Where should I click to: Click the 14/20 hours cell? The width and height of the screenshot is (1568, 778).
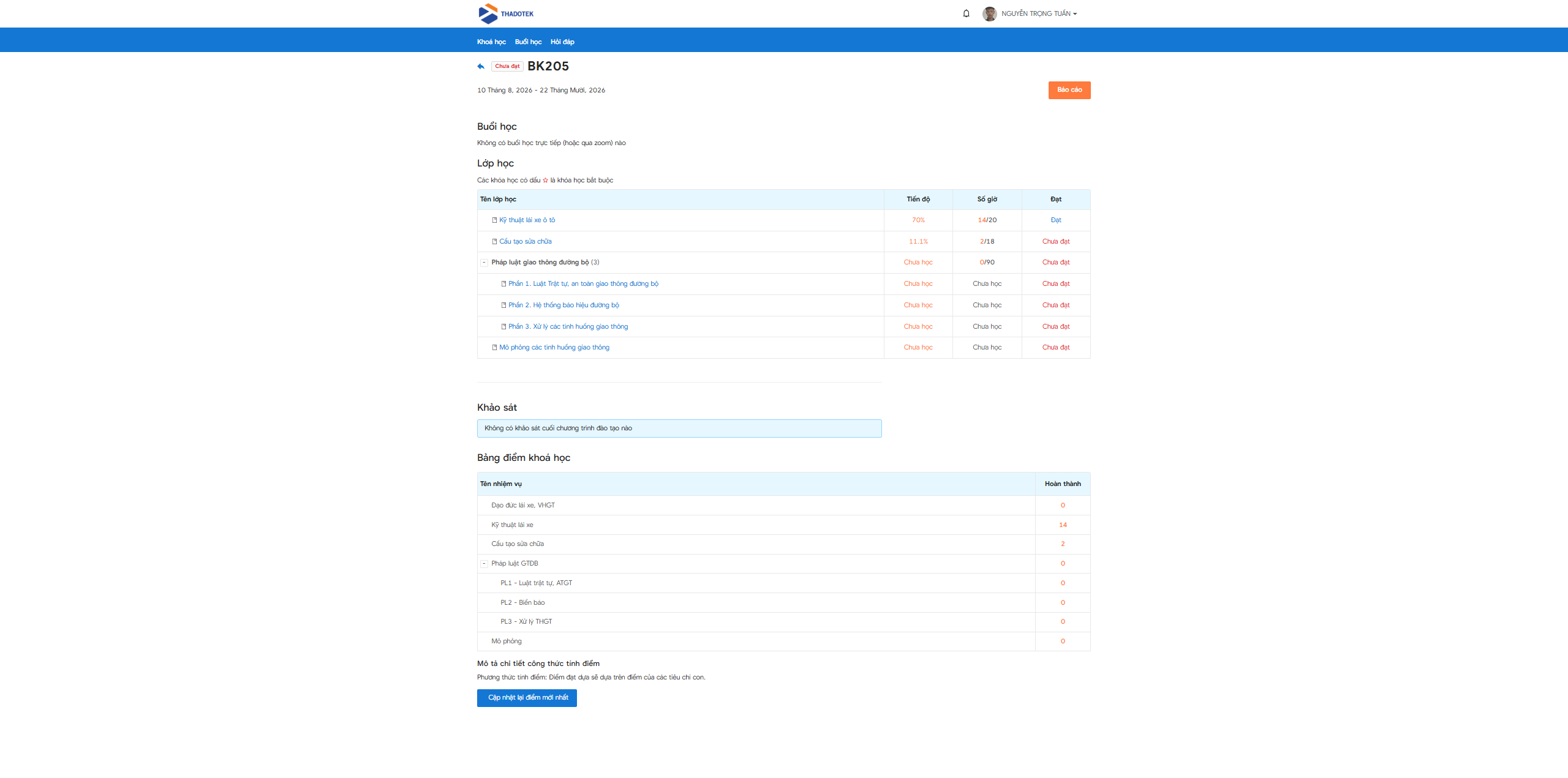(x=987, y=220)
